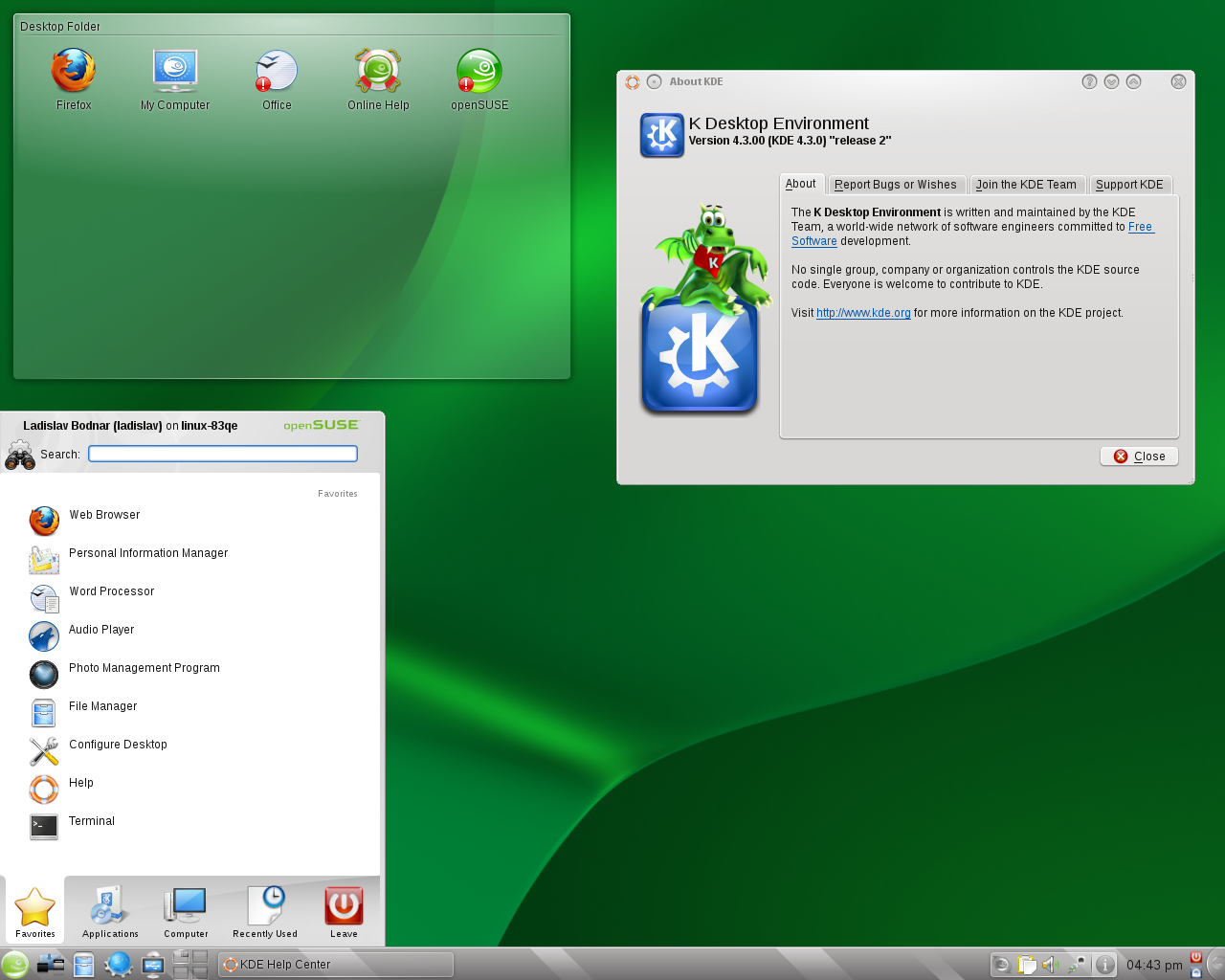Open Configure Desktop settings
1225x980 pixels.
click(x=191, y=750)
